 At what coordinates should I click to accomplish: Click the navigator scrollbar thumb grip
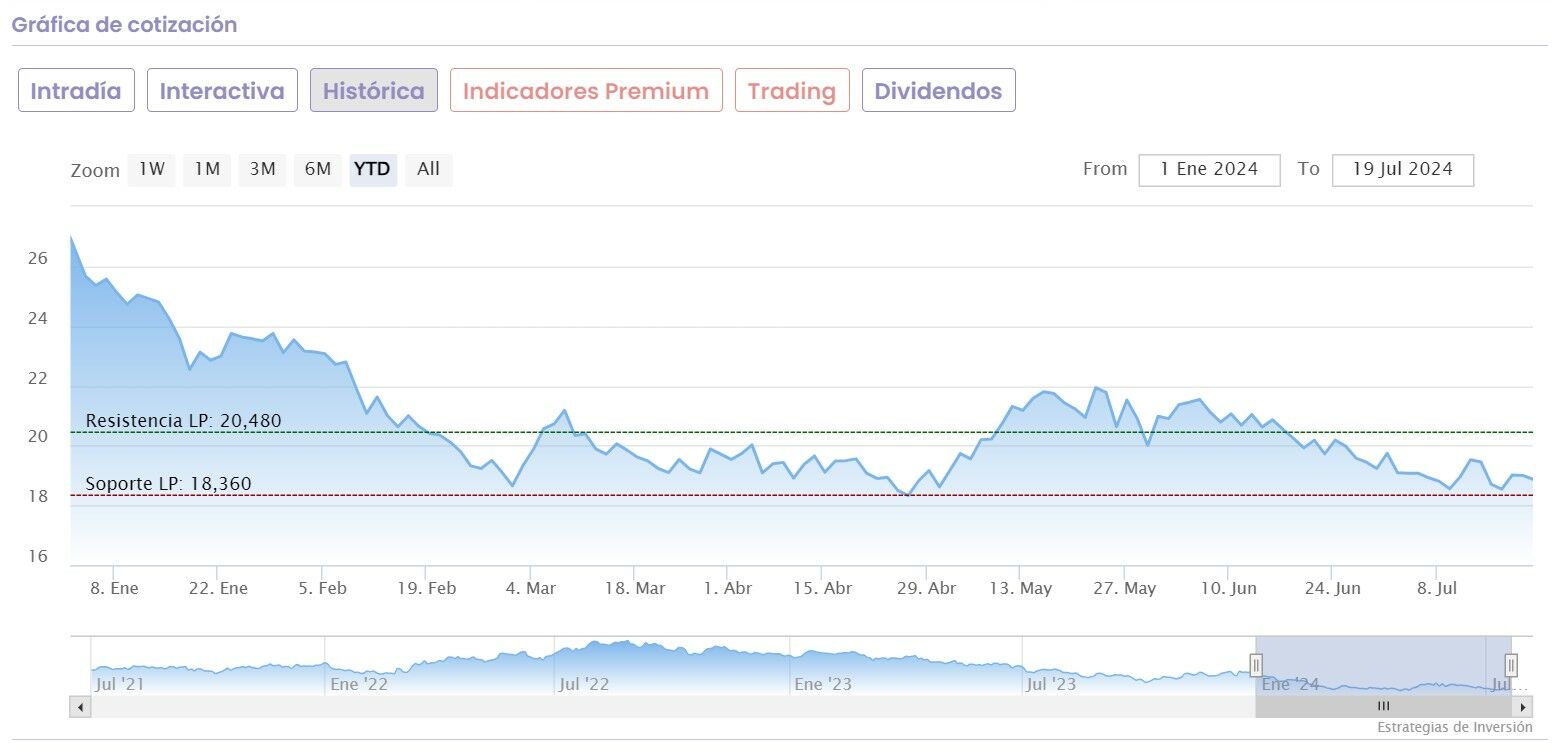1383,707
